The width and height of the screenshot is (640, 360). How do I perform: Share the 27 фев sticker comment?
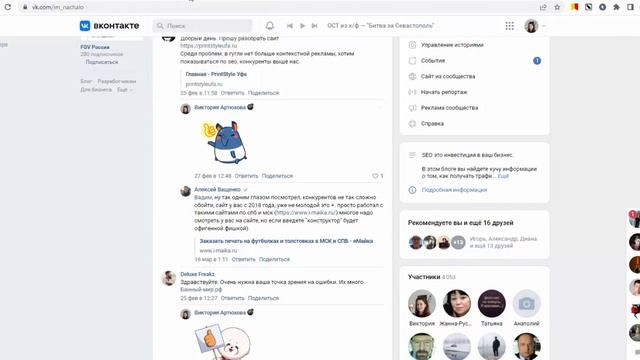277,176
